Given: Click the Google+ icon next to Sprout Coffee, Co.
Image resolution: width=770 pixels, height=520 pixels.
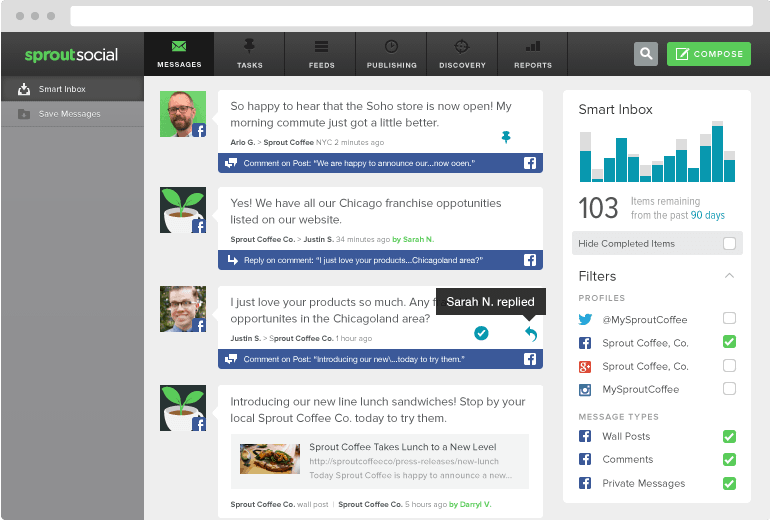Looking at the screenshot, I should pyautogui.click(x=585, y=366).
